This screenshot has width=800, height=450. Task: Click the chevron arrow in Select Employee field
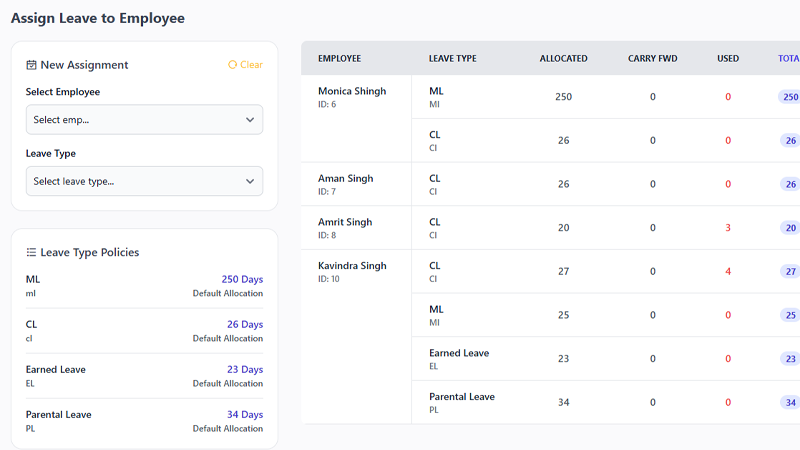click(x=250, y=120)
